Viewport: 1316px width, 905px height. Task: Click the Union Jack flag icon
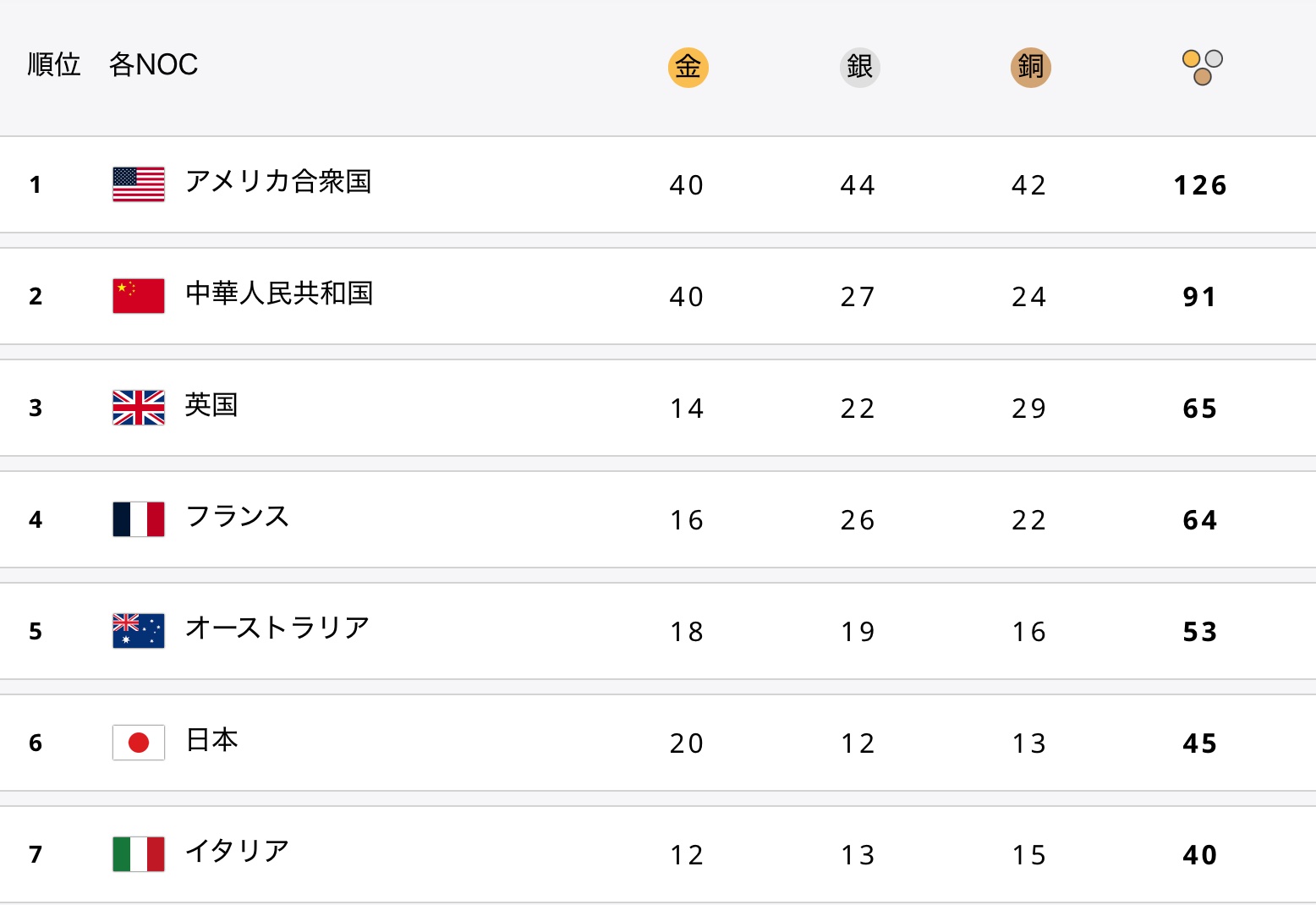pyautogui.click(x=139, y=407)
